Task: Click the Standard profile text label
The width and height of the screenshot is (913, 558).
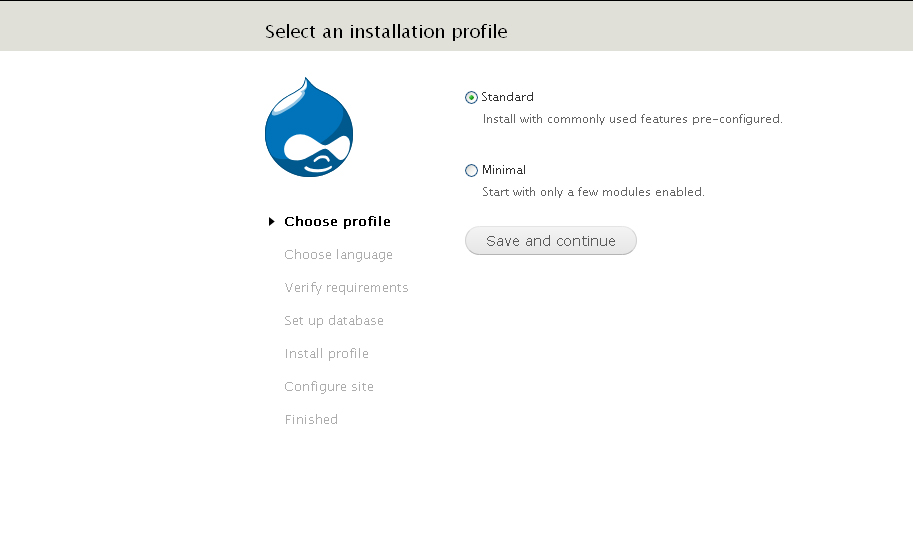Action: coord(507,98)
